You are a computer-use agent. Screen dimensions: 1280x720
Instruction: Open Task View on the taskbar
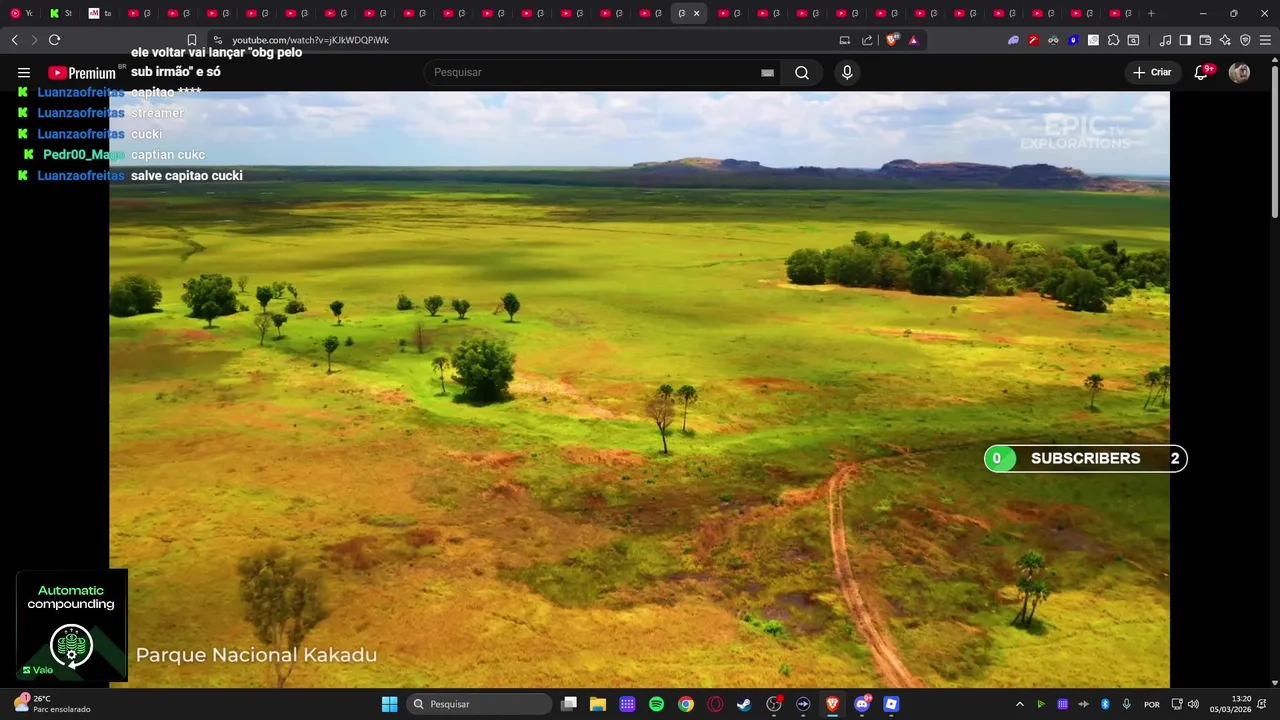coord(568,704)
